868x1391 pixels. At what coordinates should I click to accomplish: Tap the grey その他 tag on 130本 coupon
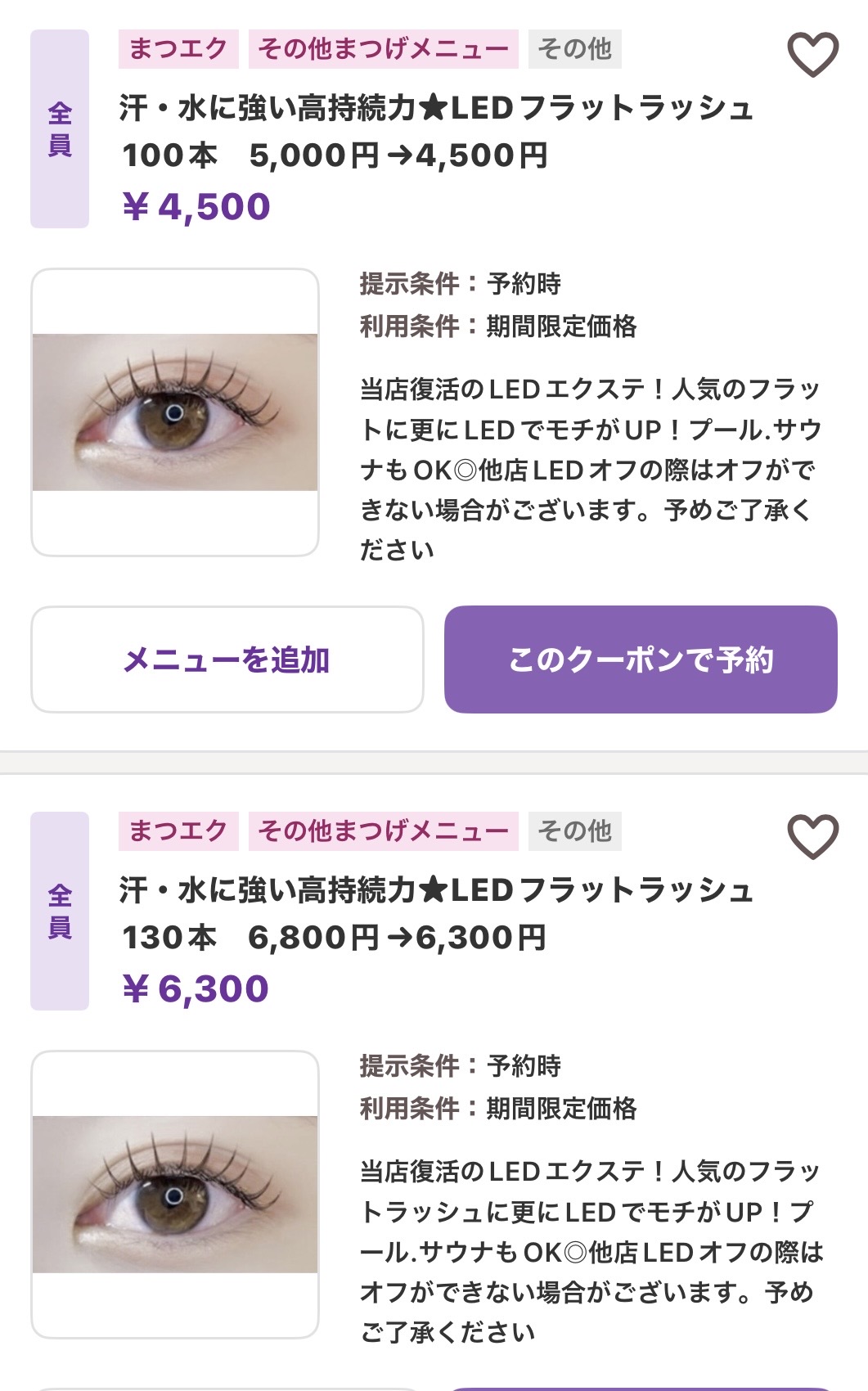pyautogui.click(x=575, y=831)
